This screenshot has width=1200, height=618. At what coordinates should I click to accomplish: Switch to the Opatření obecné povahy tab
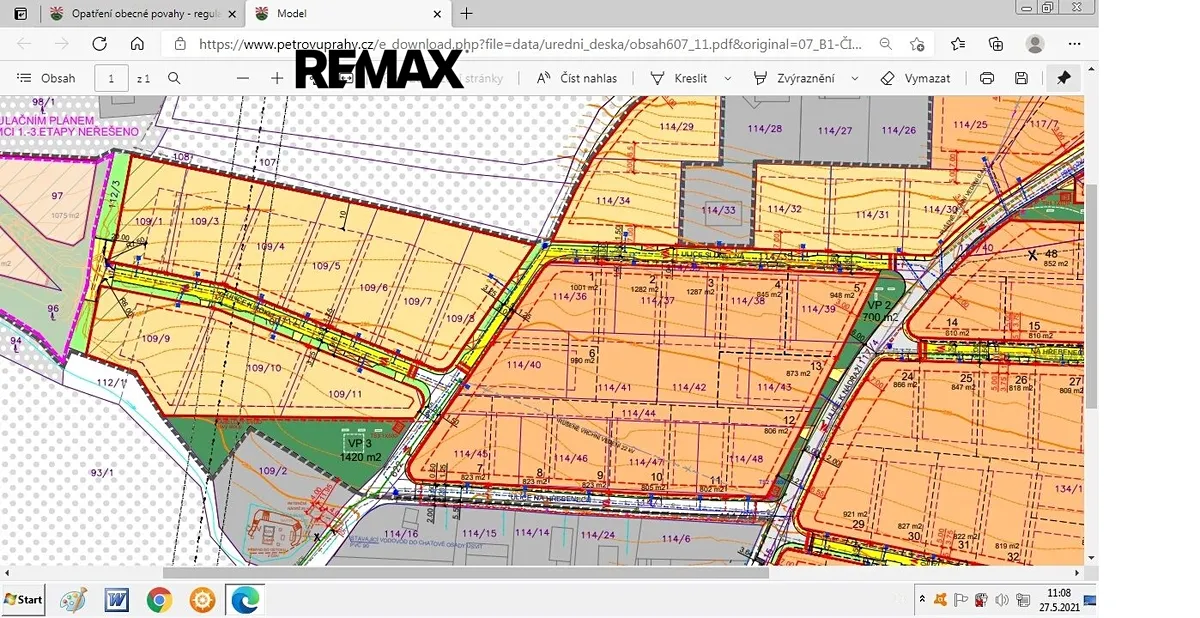point(142,14)
